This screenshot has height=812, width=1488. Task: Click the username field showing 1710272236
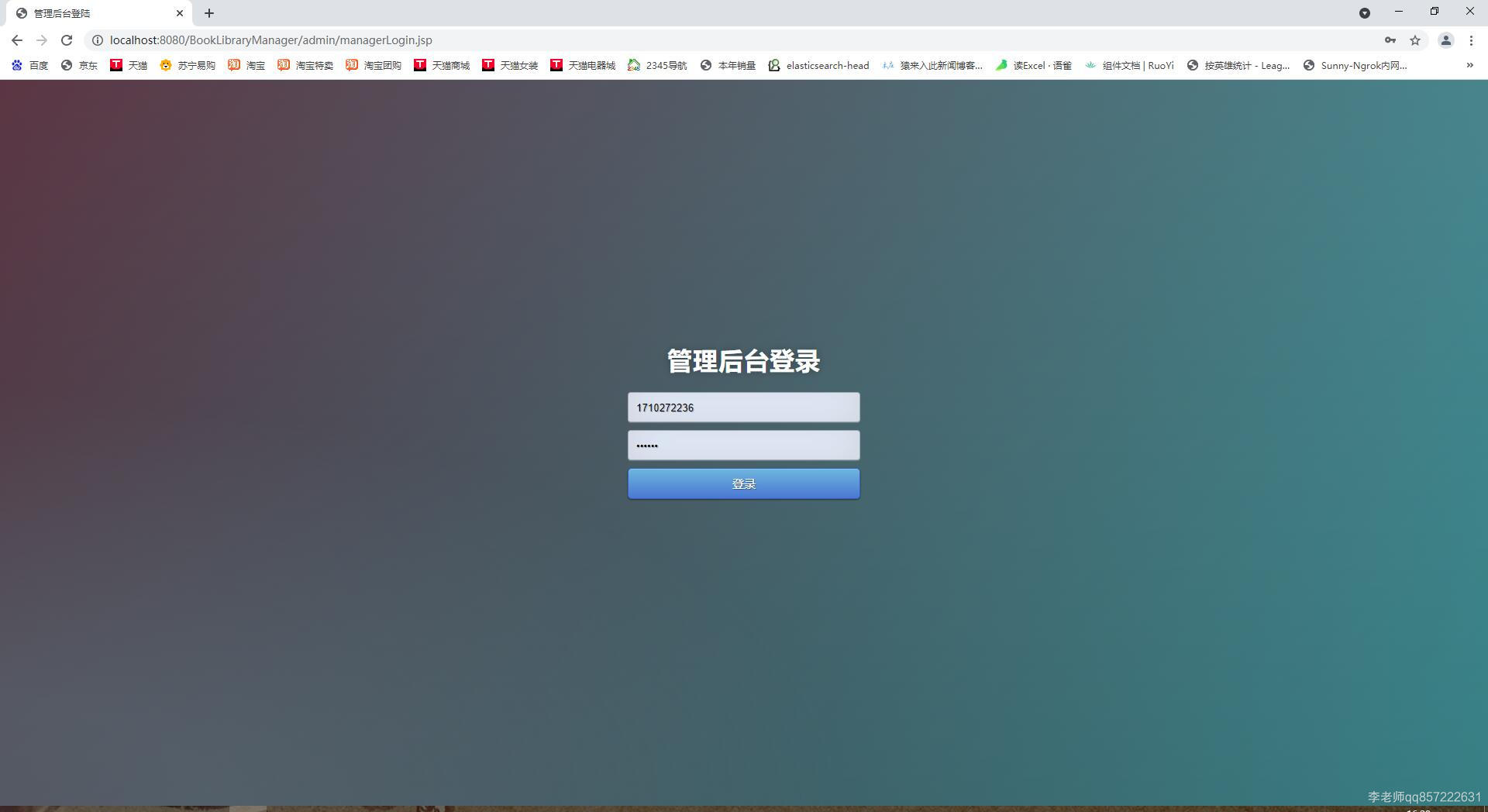743,407
